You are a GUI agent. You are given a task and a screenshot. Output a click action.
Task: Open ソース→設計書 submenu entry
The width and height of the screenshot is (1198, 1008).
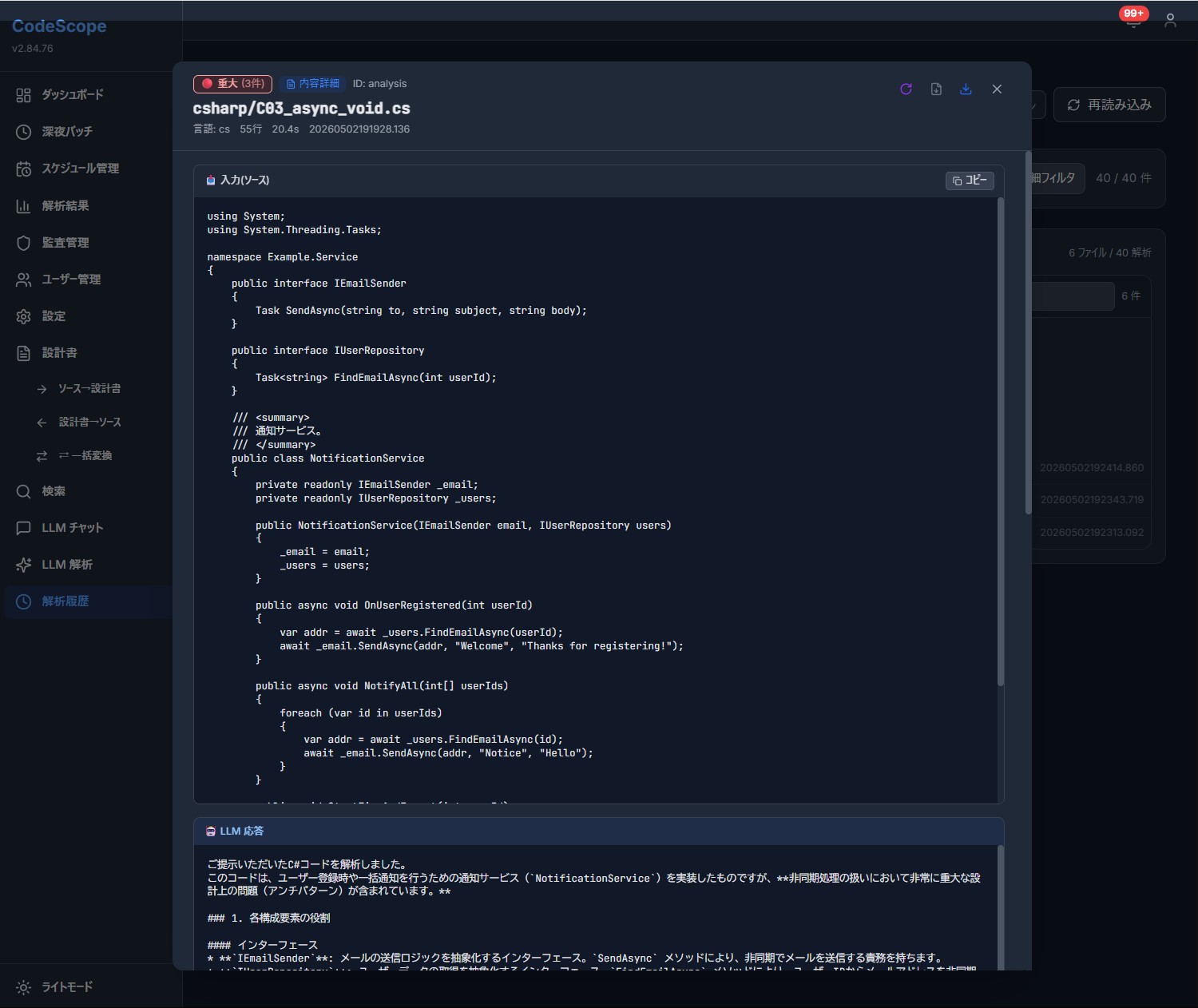pyautogui.click(x=88, y=388)
